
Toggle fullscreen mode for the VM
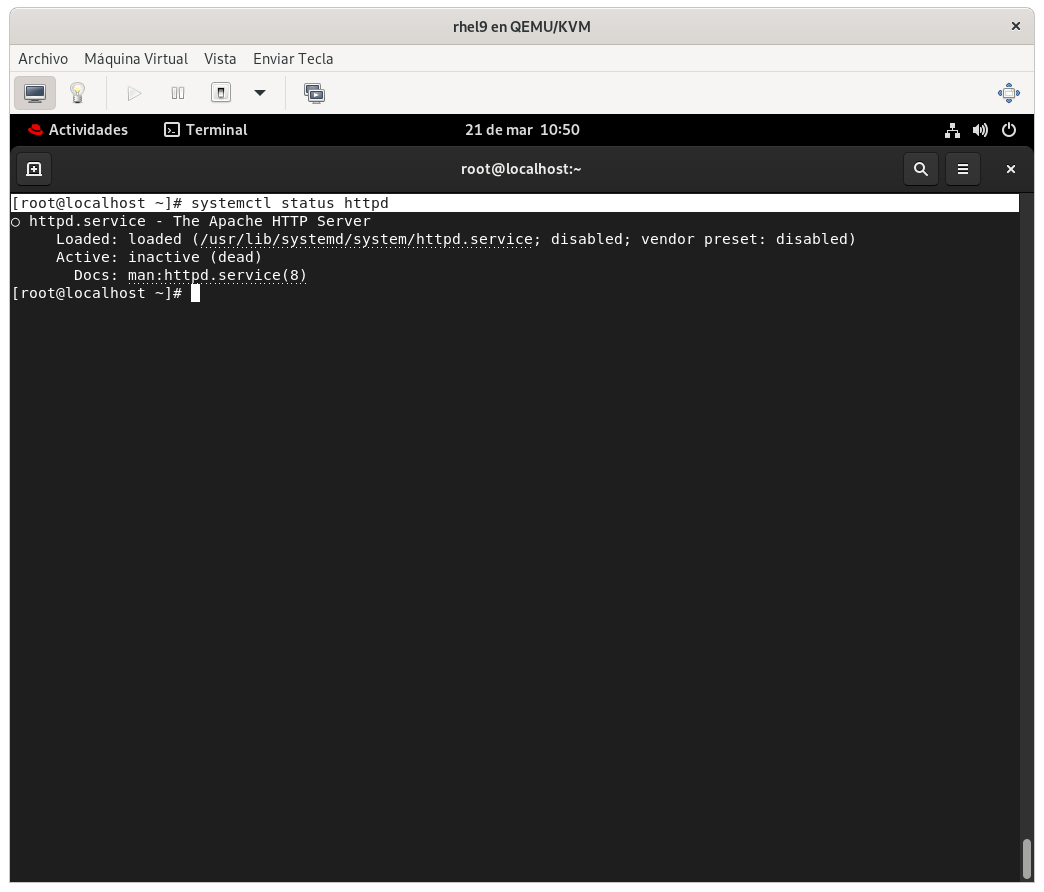click(x=1008, y=93)
